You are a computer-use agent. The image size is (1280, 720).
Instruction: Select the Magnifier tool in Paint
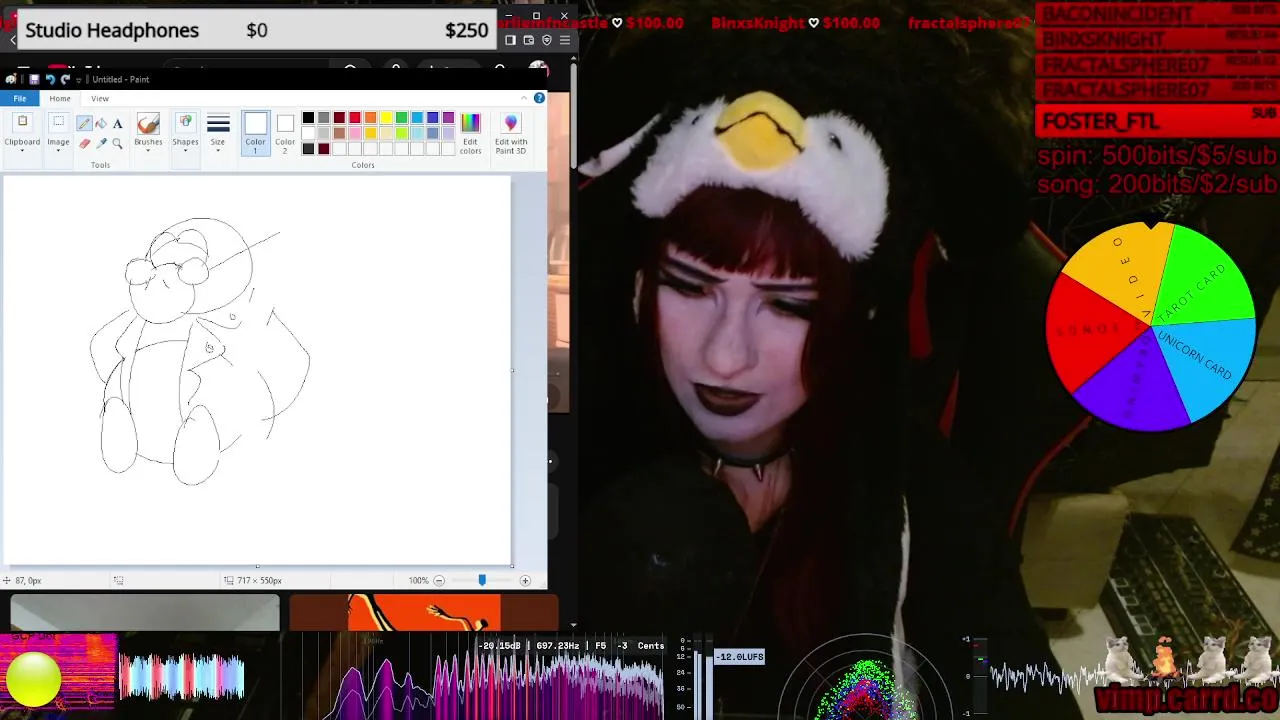click(117, 143)
